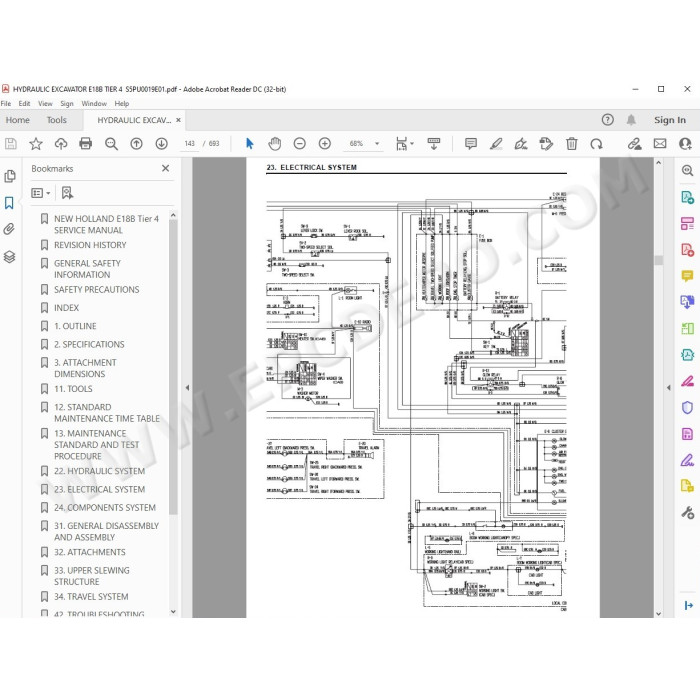Click the scrolling mode toolbar icon
Image resolution: width=700 pixels, height=700 pixels.
(x=433, y=144)
